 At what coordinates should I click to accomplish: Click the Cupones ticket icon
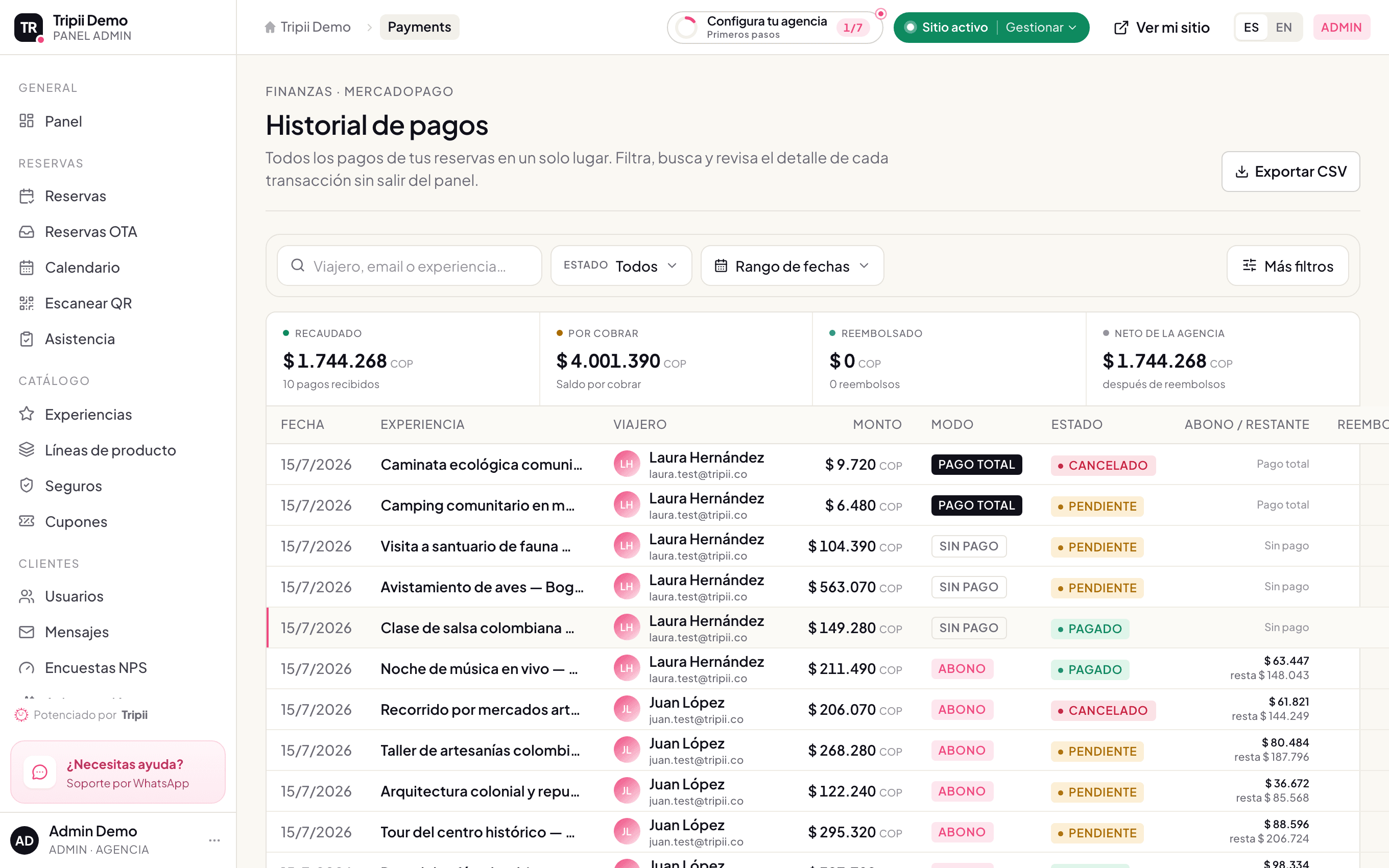pyautogui.click(x=27, y=521)
